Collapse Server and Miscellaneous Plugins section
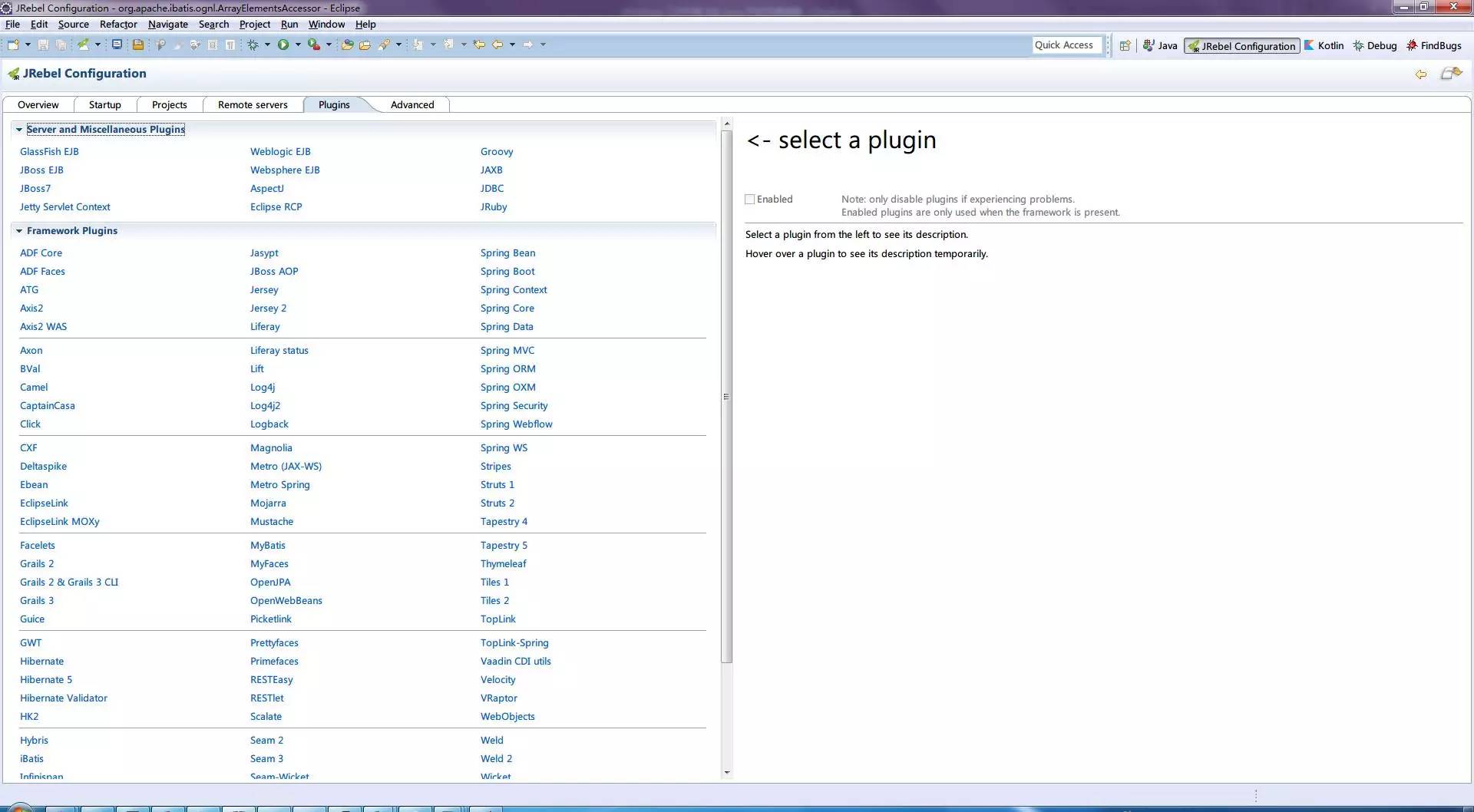Viewport: 1474px width, 812px height. click(19, 130)
